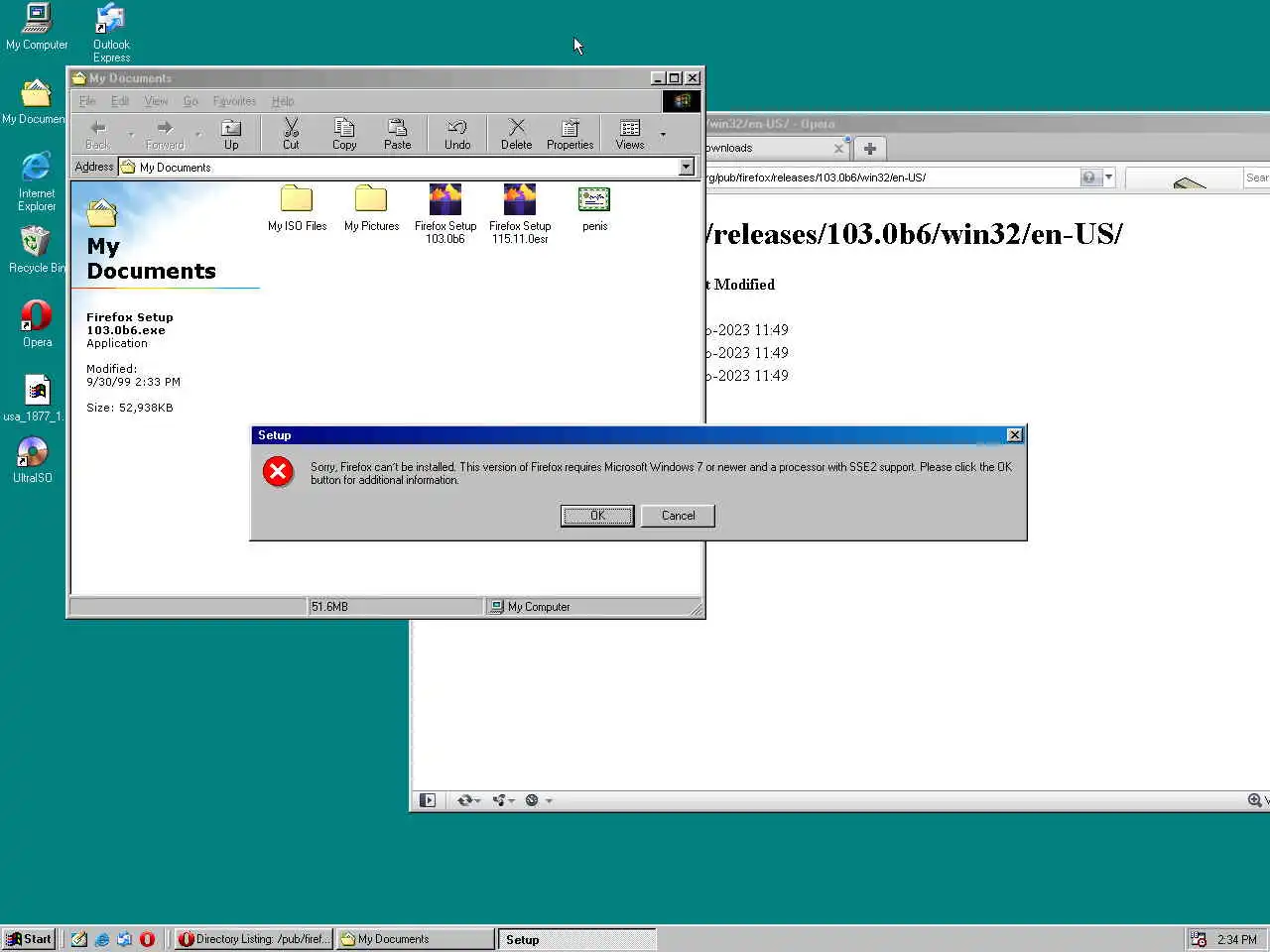
Task: Open Internet Explorer desktop icon
Action: (37, 181)
